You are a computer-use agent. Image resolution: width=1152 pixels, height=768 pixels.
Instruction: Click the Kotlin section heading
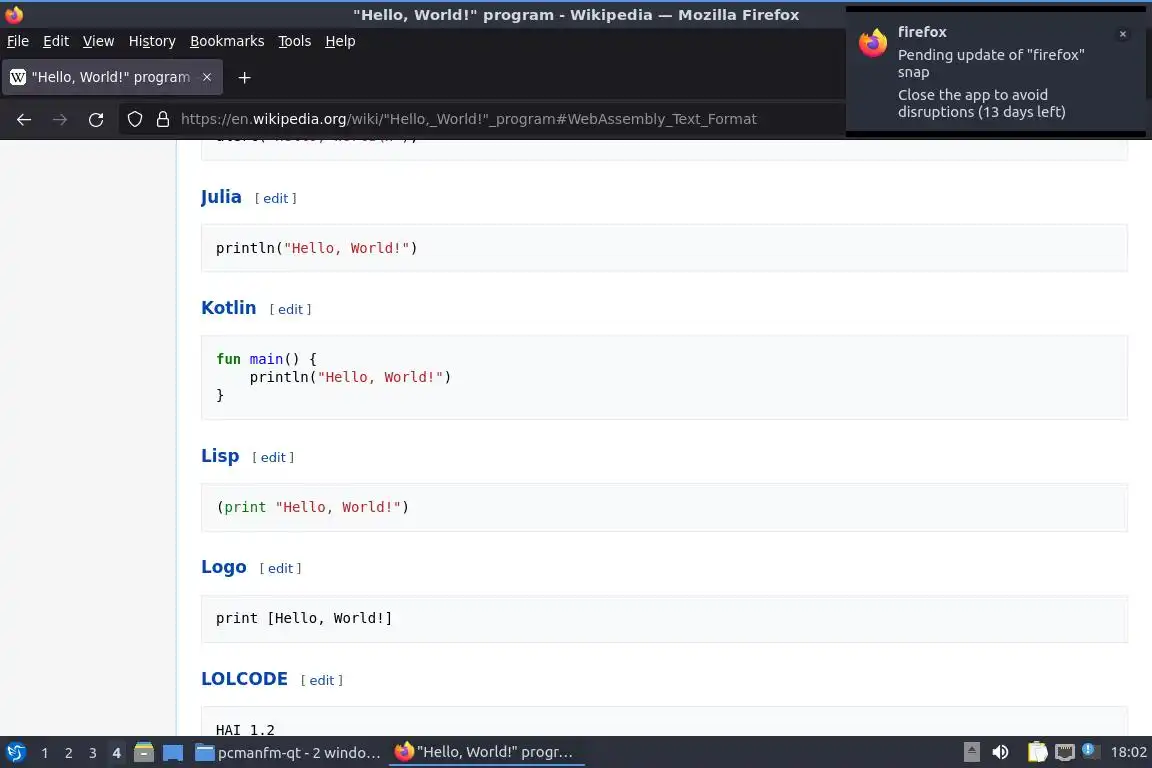point(228,308)
